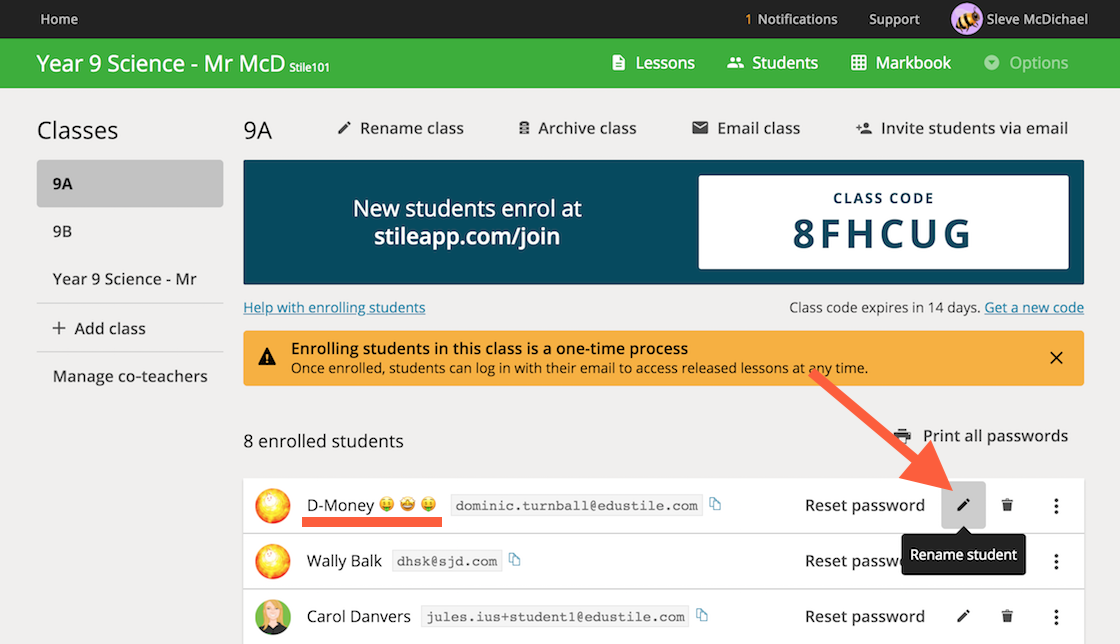1120x644 pixels.
Task: Copy Carol Danvers' email with the copy icon
Action: pyautogui.click(x=702, y=615)
